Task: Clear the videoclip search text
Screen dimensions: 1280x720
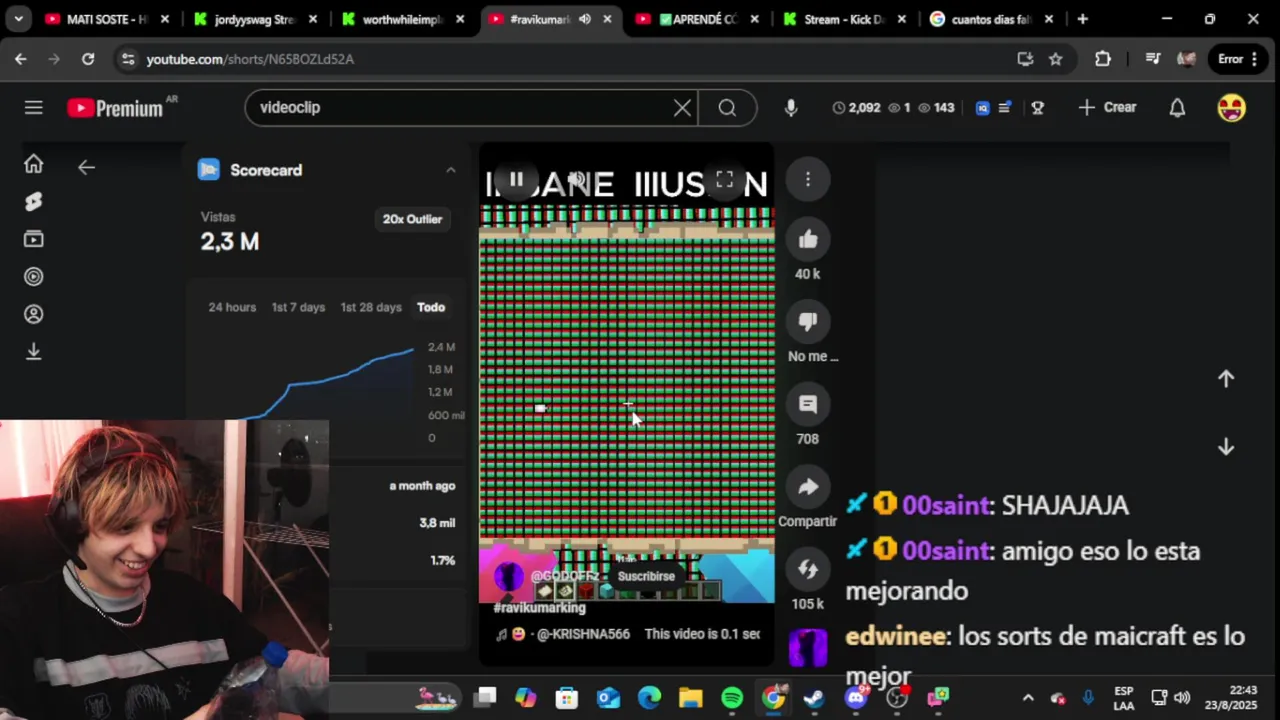Action: click(682, 108)
